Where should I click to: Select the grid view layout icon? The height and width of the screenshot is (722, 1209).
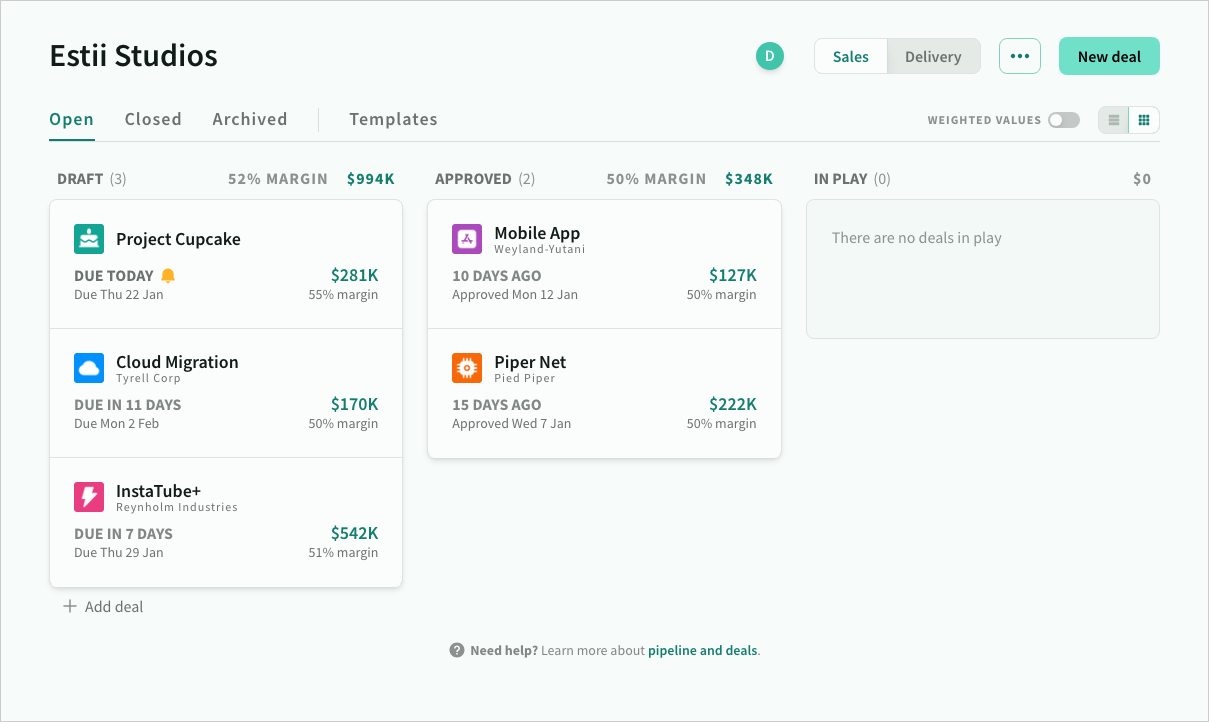(1143, 119)
